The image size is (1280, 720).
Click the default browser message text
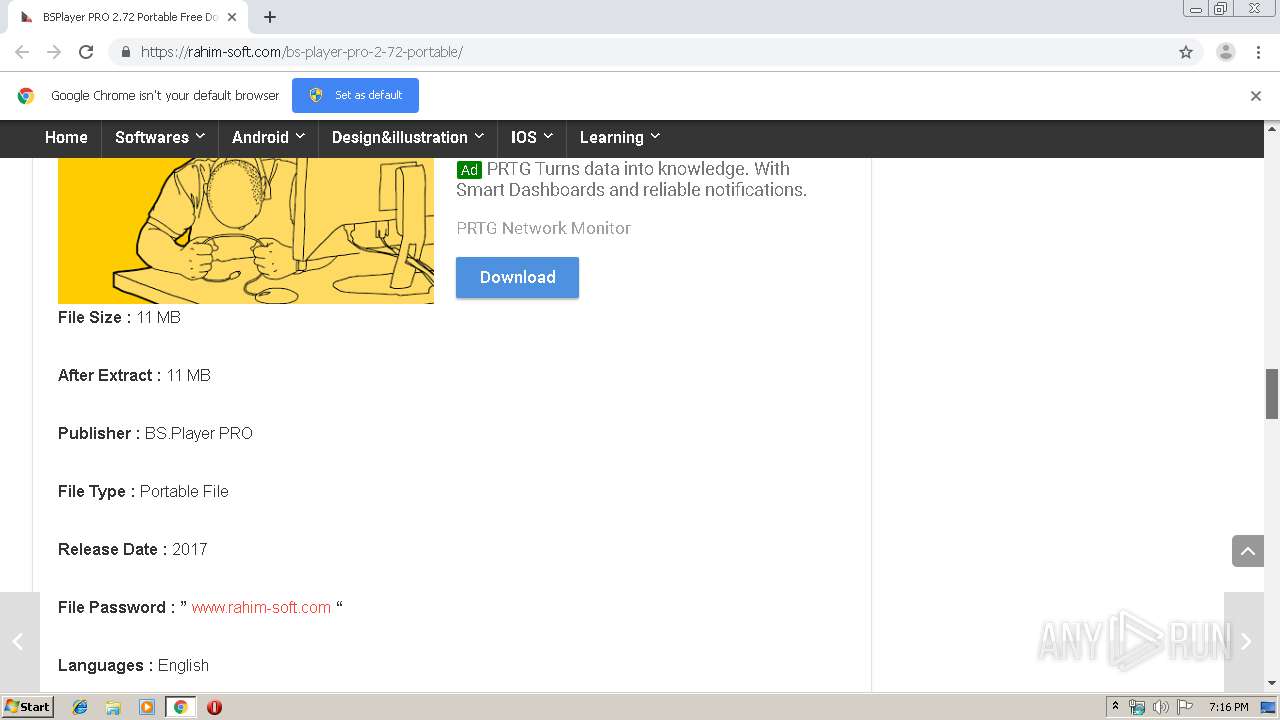(165, 96)
